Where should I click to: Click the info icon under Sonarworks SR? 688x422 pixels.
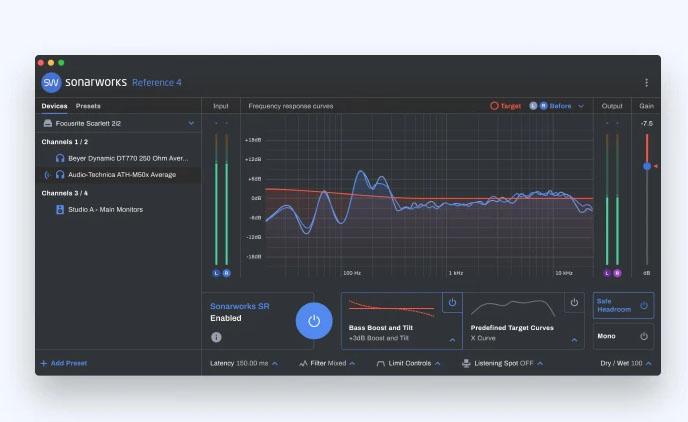coord(216,337)
